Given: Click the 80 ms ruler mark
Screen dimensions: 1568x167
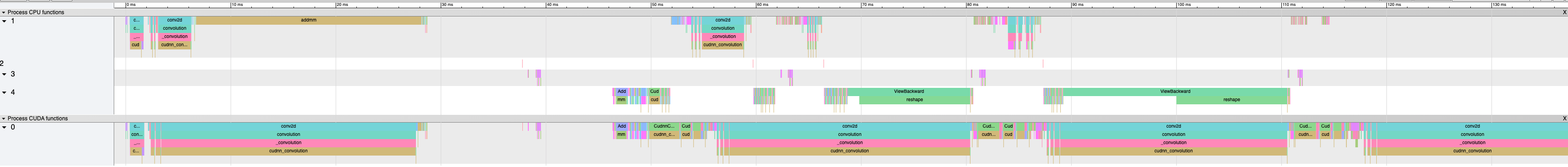Looking at the screenshot, I should tap(973, 5).
